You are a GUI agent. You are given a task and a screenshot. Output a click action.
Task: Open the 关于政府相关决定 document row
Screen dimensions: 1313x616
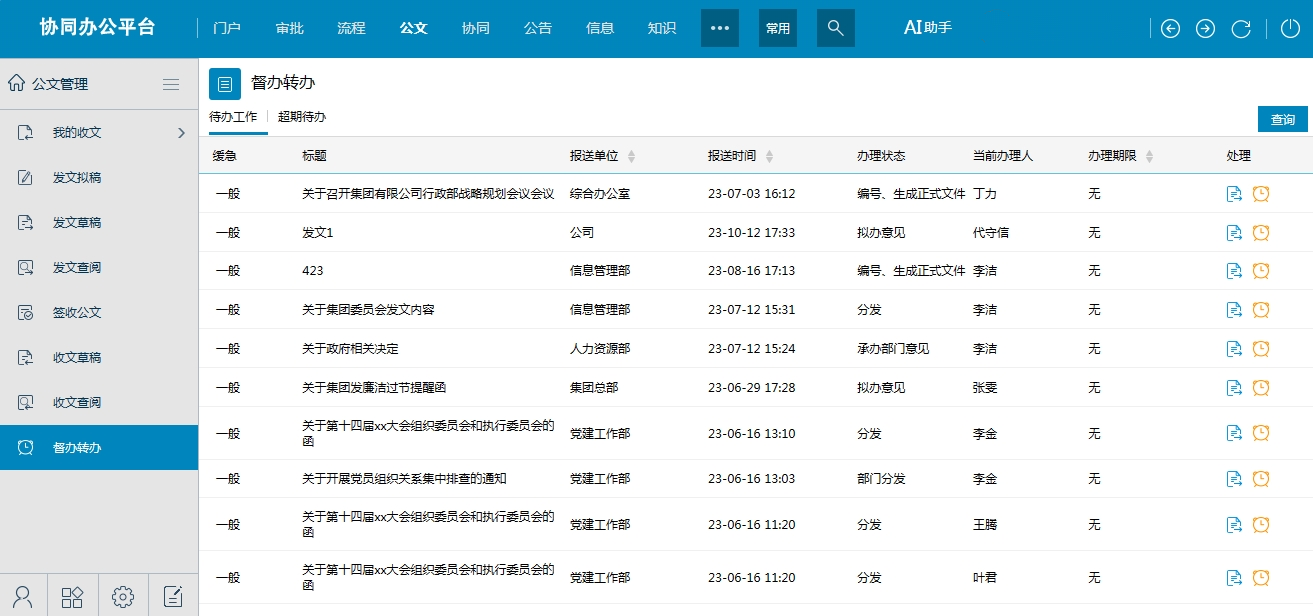(x=350, y=349)
